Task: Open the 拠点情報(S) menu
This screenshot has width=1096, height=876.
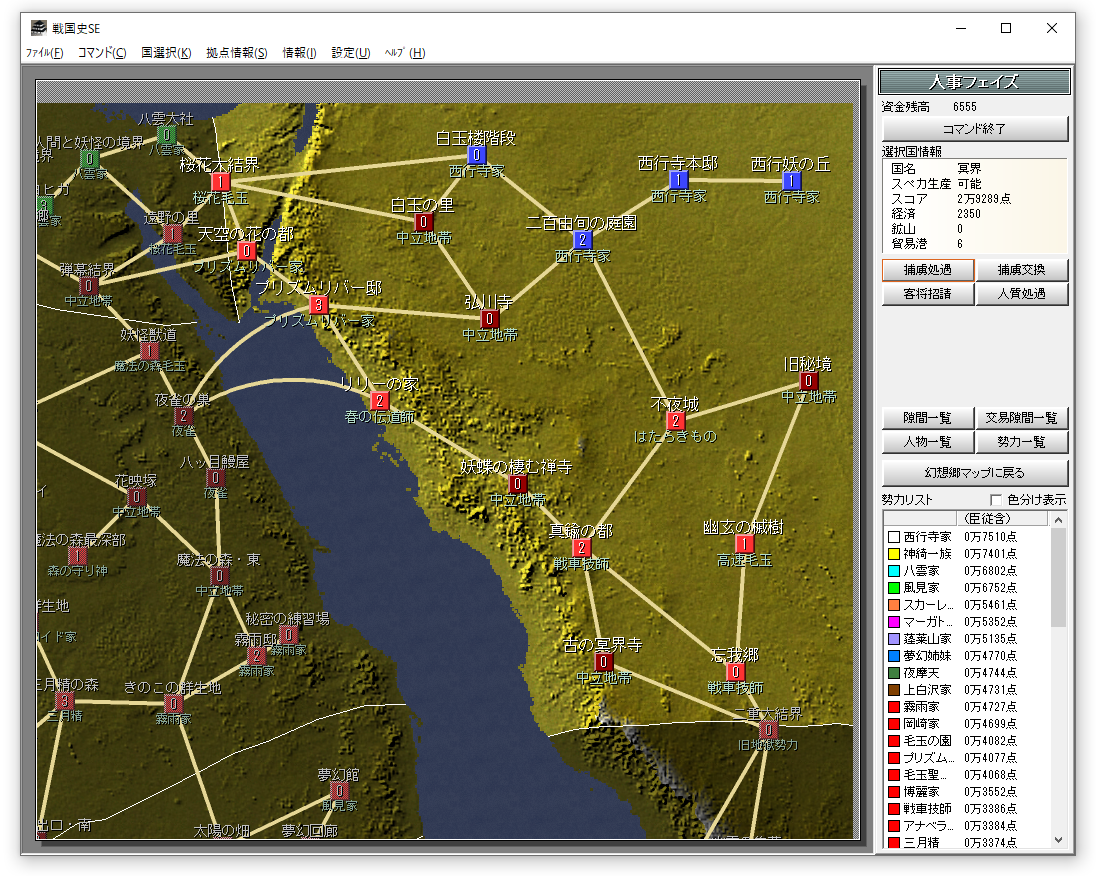Action: point(236,53)
